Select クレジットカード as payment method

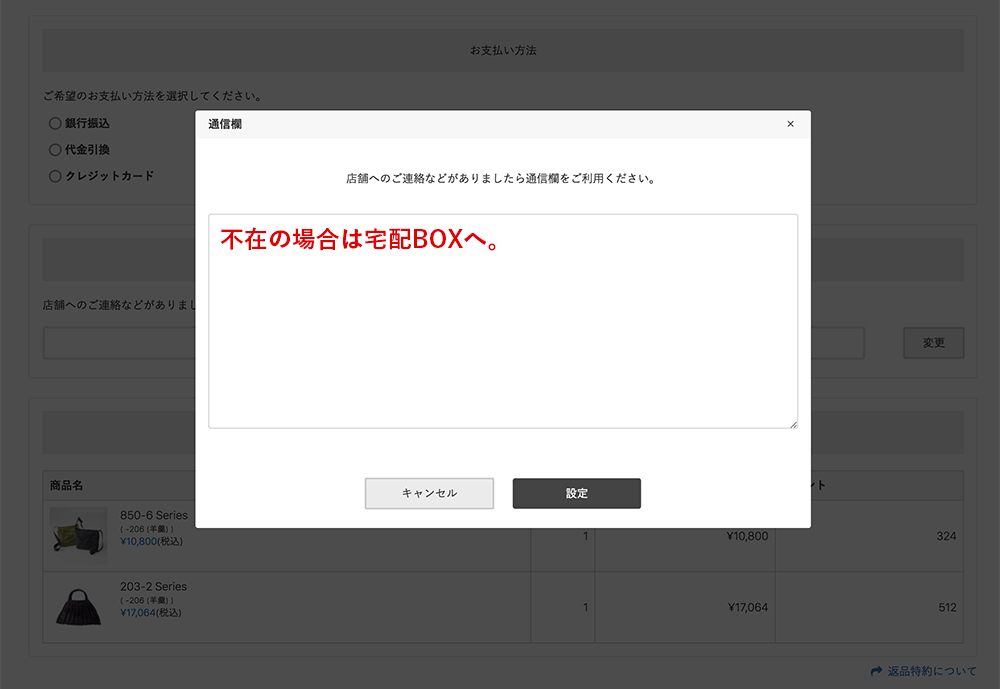(55, 176)
